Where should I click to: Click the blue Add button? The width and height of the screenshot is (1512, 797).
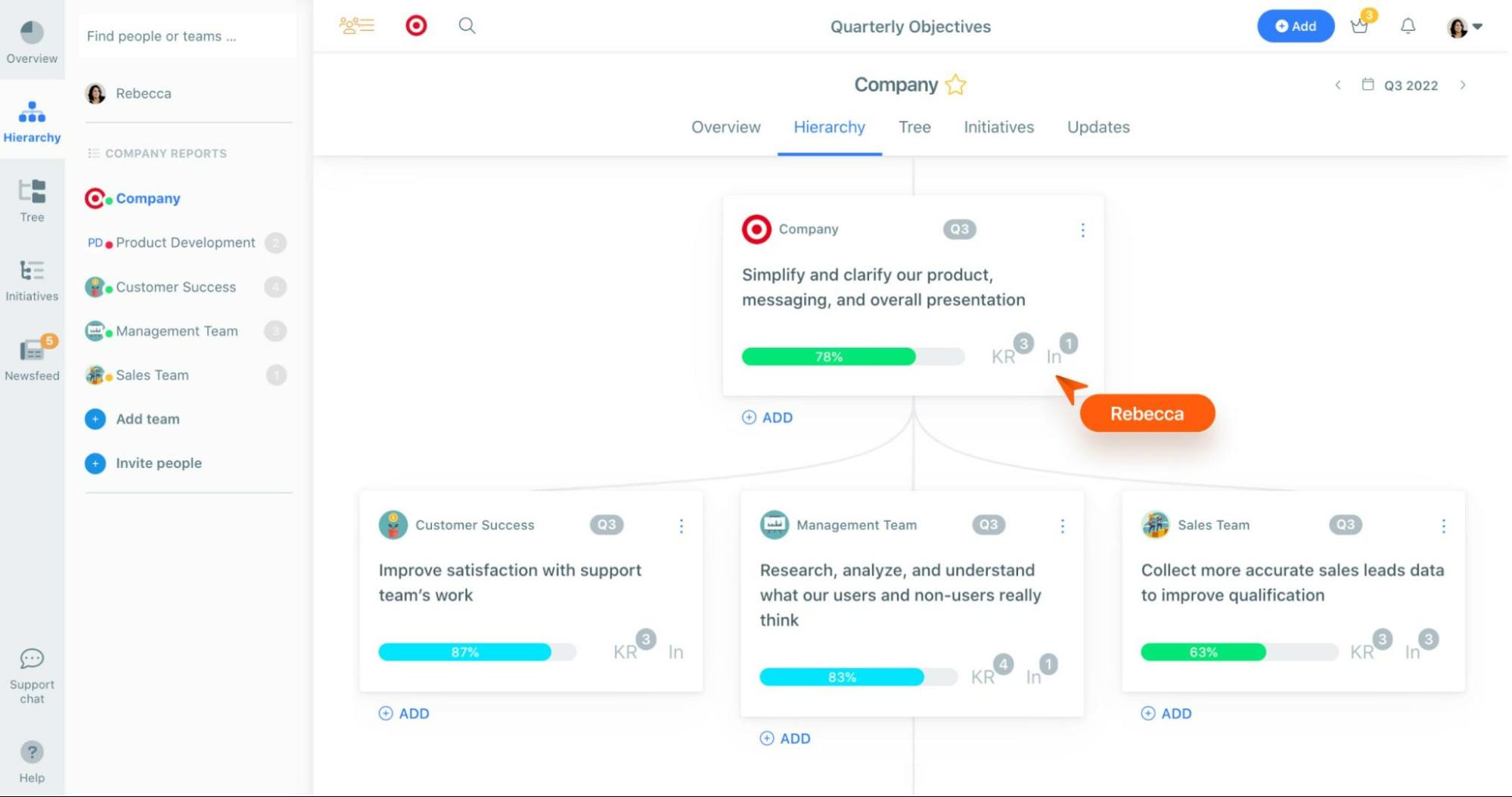point(1295,26)
